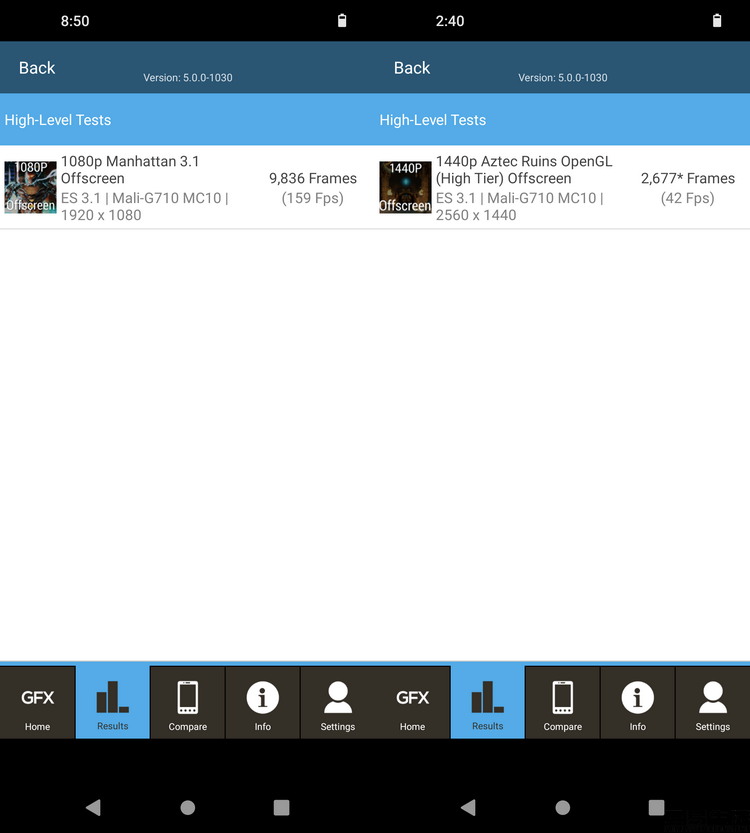The width and height of the screenshot is (750, 833).
Task: Open Settings on the Aztec Ruins screen
Action: tap(713, 703)
